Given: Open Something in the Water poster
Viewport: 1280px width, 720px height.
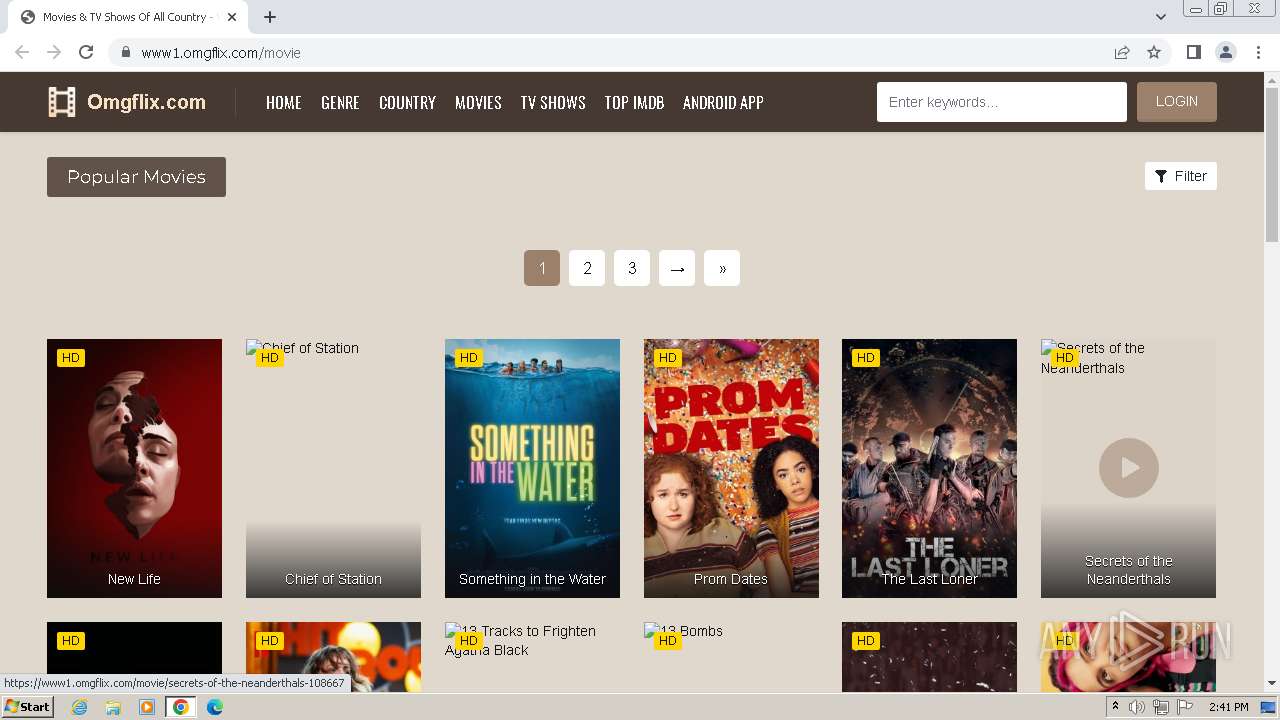Looking at the screenshot, I should tap(532, 468).
